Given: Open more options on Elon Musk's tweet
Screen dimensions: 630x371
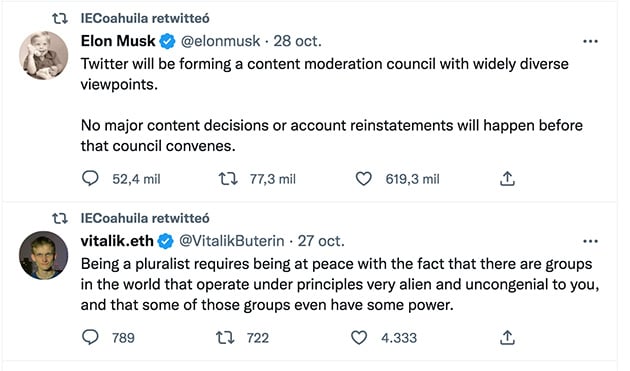Looking at the screenshot, I should (590, 41).
